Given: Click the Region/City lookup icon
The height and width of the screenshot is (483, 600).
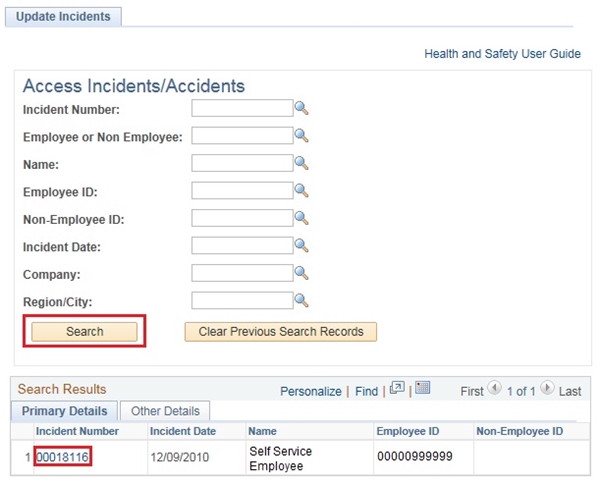Looking at the screenshot, I should (x=301, y=300).
